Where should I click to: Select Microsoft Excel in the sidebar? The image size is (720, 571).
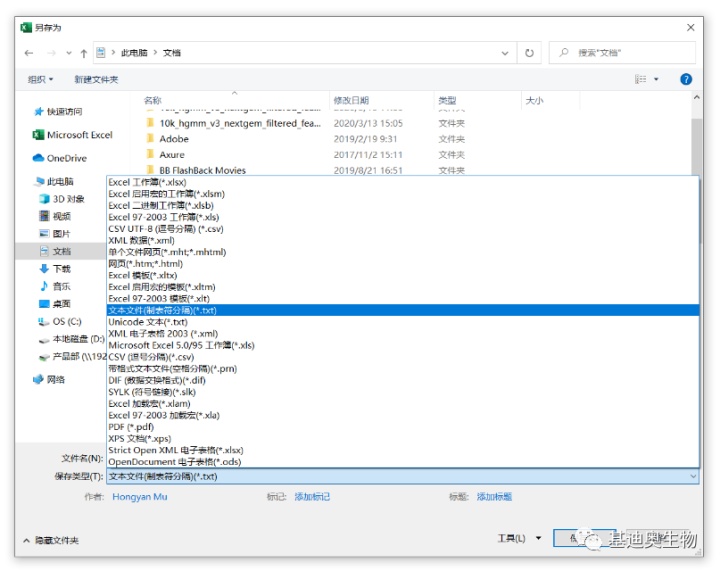point(73,135)
